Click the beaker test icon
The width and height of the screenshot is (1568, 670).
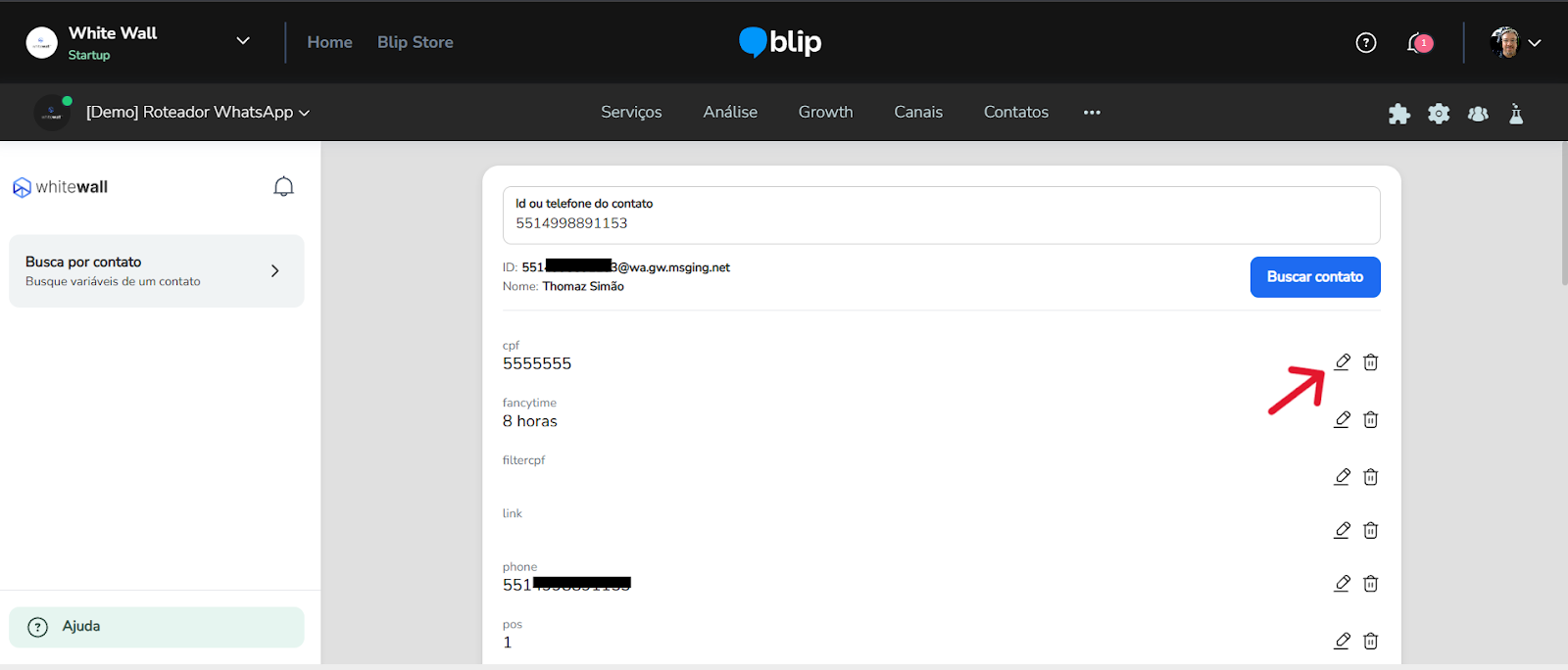[1516, 114]
